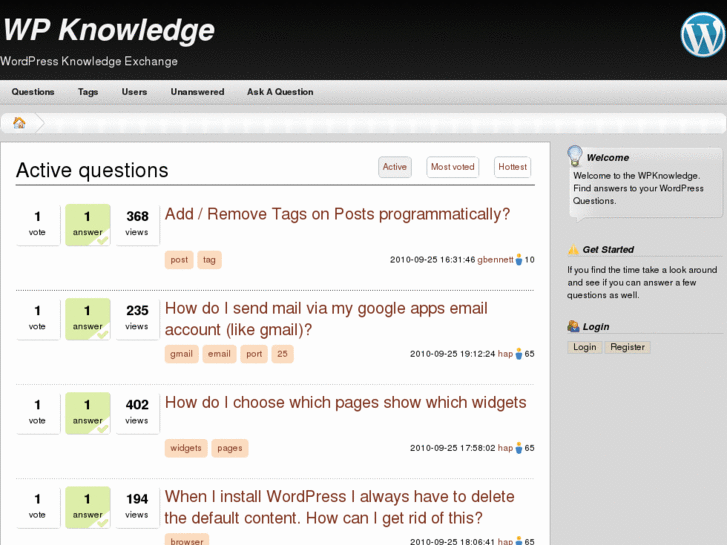
Task: Select the "gmail" tag
Action: 181,354
